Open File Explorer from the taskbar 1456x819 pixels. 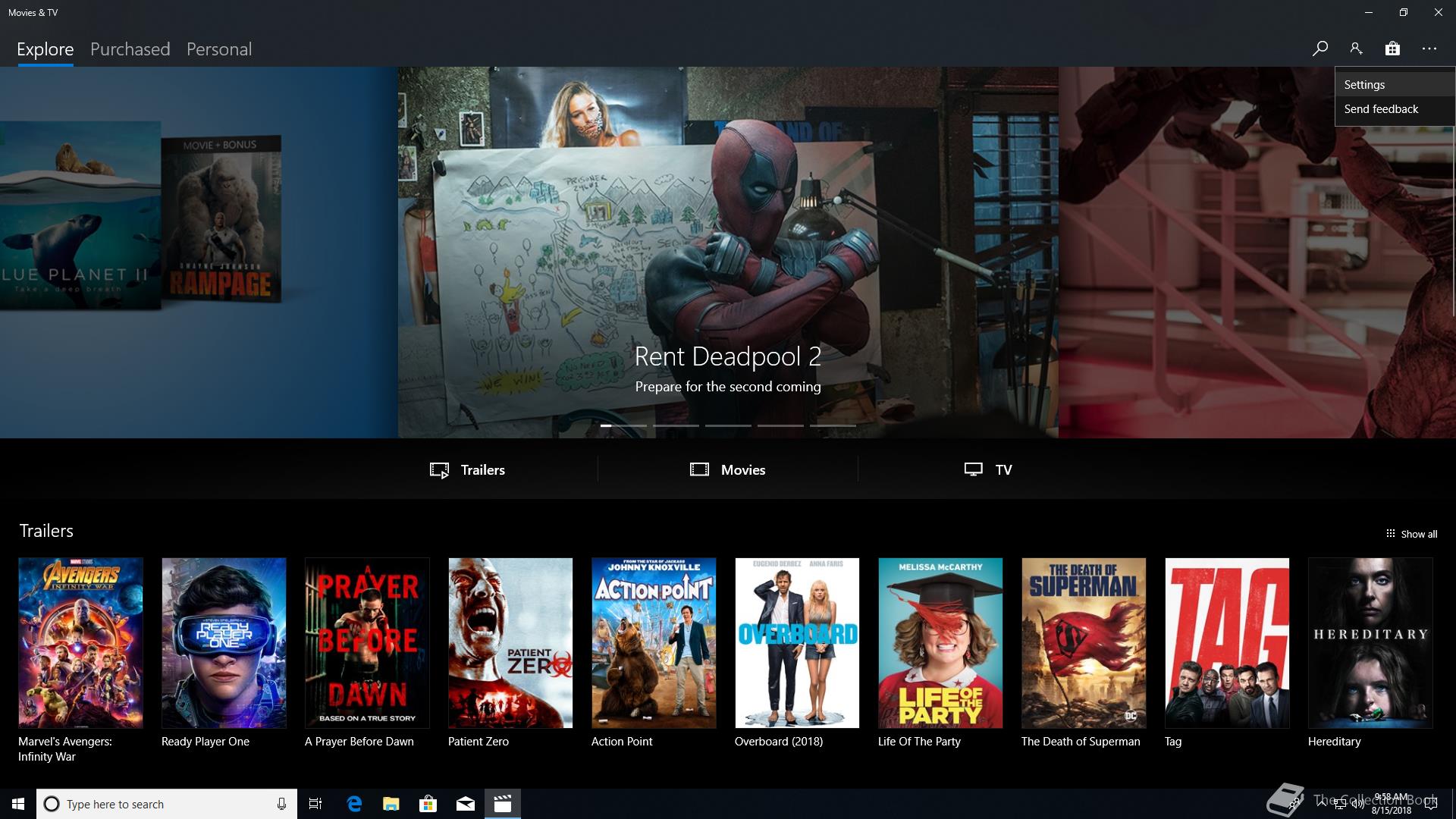tap(391, 804)
